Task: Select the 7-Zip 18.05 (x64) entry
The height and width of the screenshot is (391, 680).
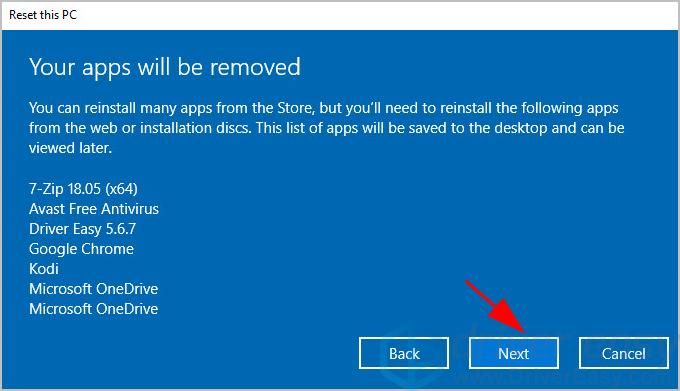Action: coord(83,189)
